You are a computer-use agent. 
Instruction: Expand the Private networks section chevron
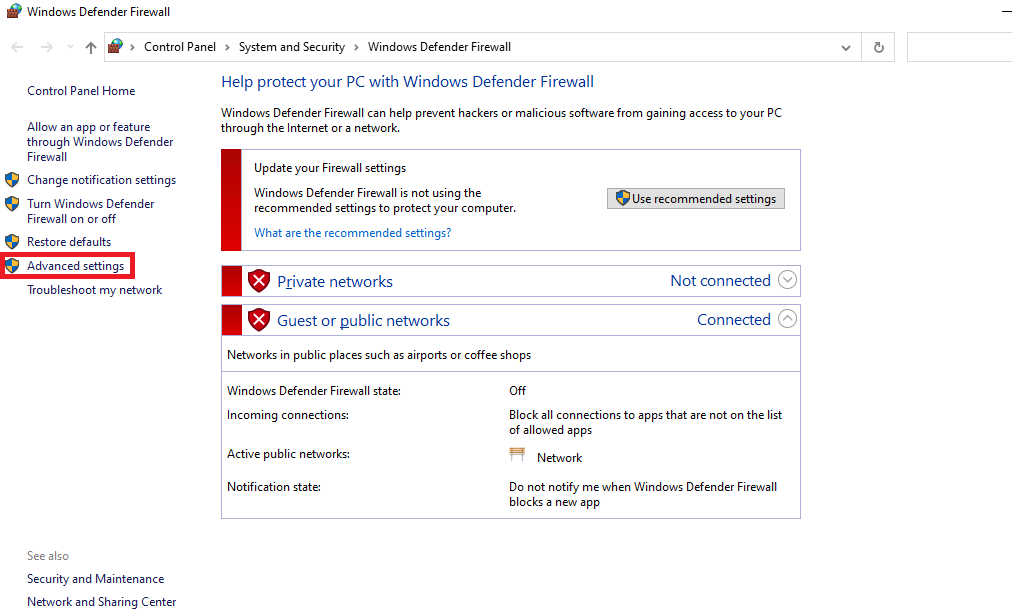tap(787, 280)
